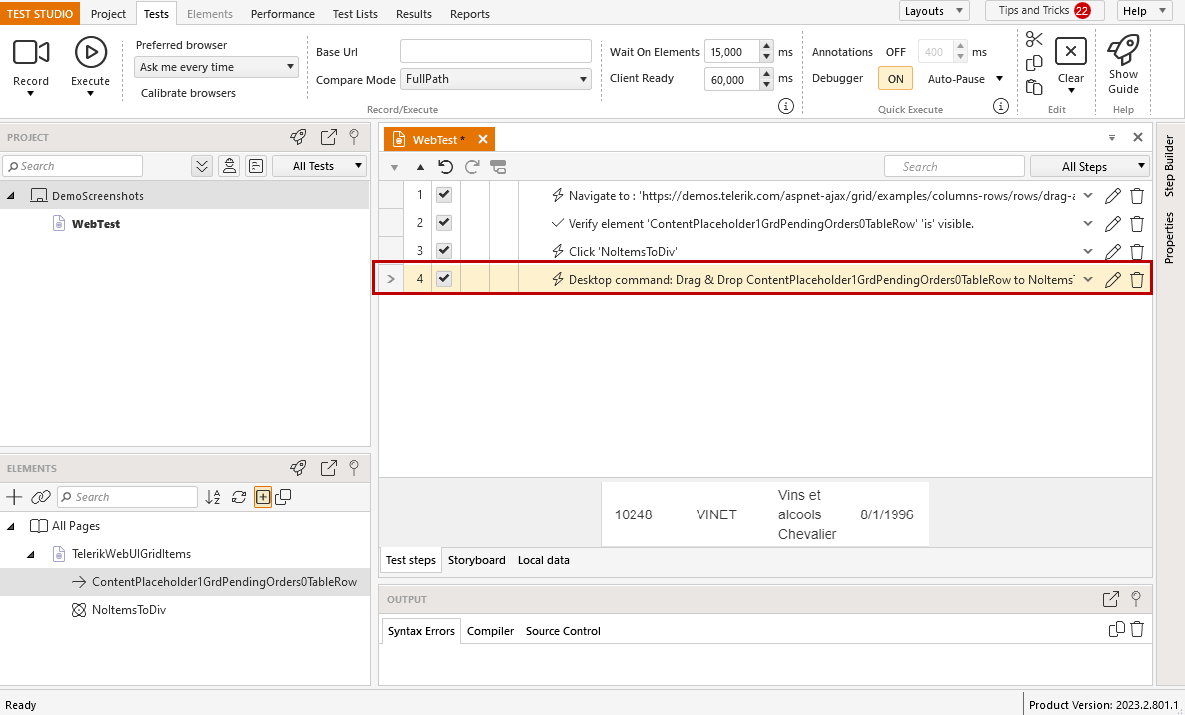
Task: Open the Preferred browser dropdown
Action: pyautogui.click(x=216, y=67)
